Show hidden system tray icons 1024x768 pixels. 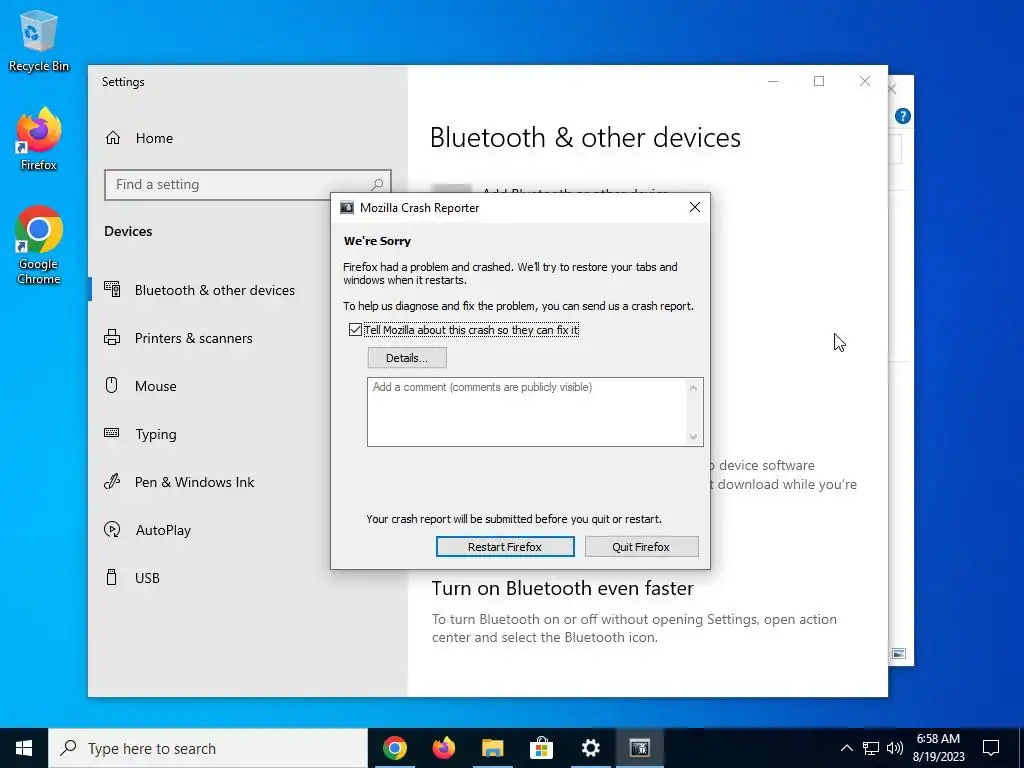coord(846,748)
